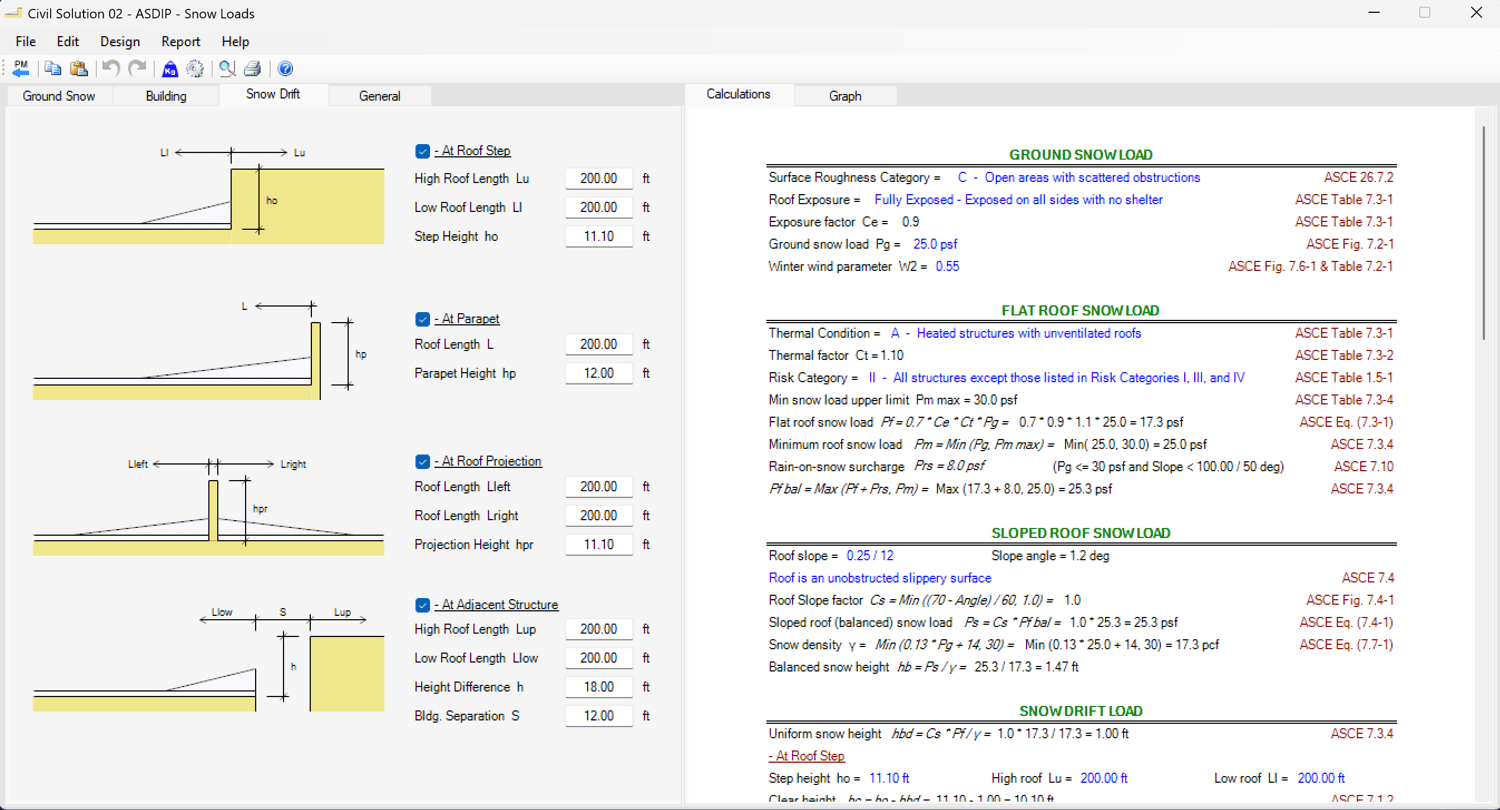Click the 'ASCE Table 1.5-1' reference text
Image resolution: width=1500 pixels, height=810 pixels.
(1344, 378)
